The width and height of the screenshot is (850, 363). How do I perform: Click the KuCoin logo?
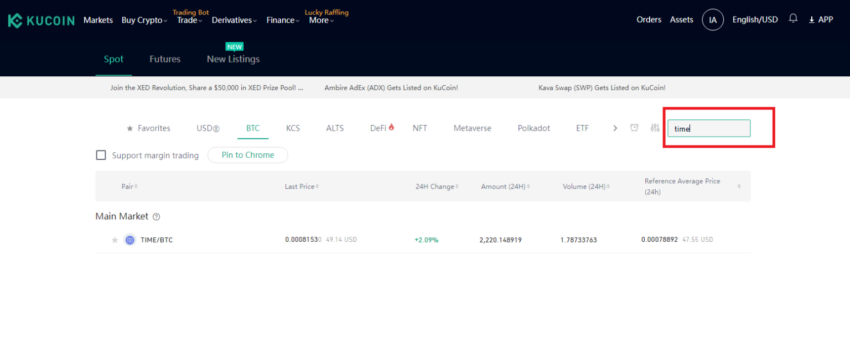point(41,21)
